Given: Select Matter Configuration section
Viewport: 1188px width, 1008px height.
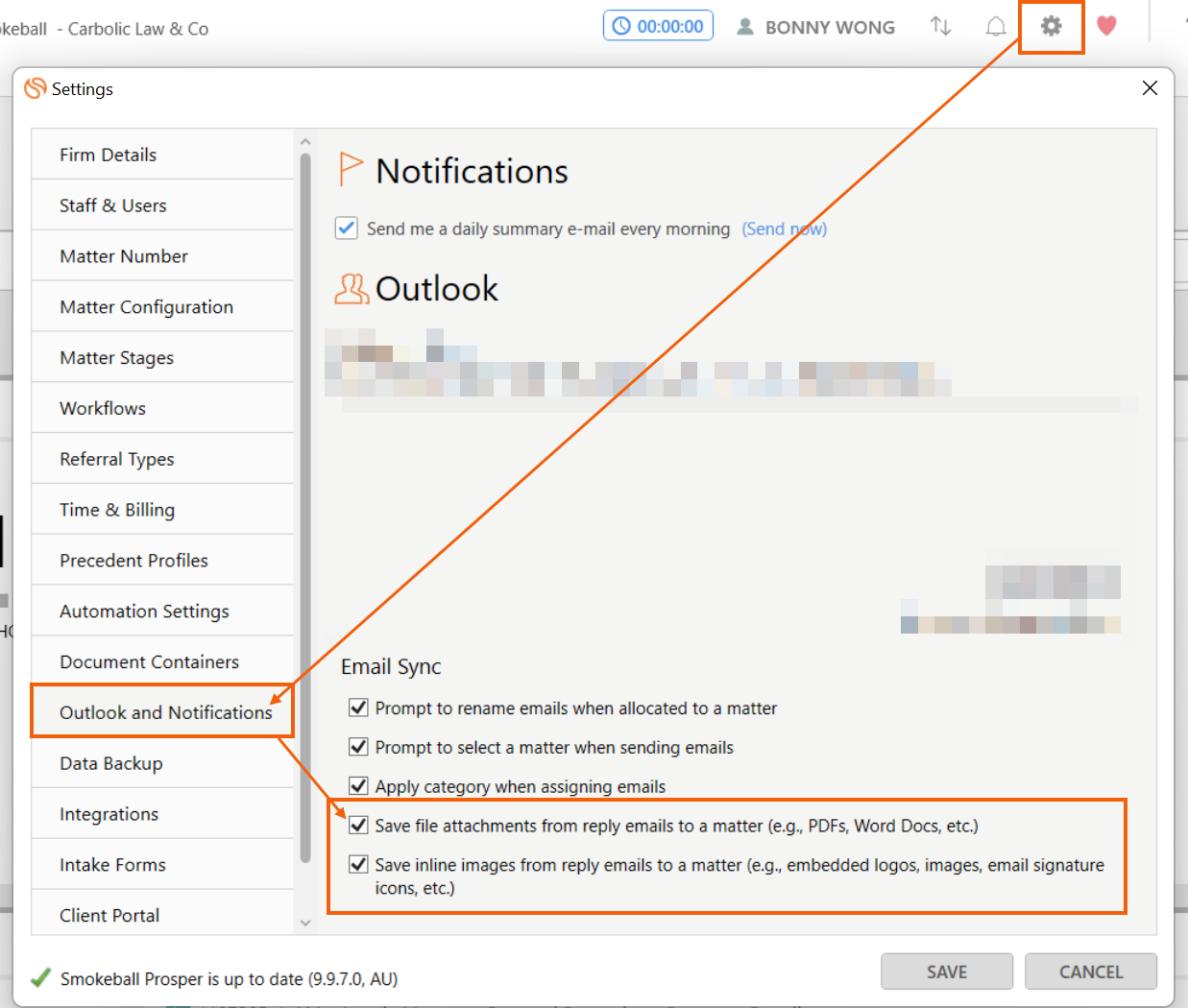Looking at the screenshot, I should pos(162,307).
